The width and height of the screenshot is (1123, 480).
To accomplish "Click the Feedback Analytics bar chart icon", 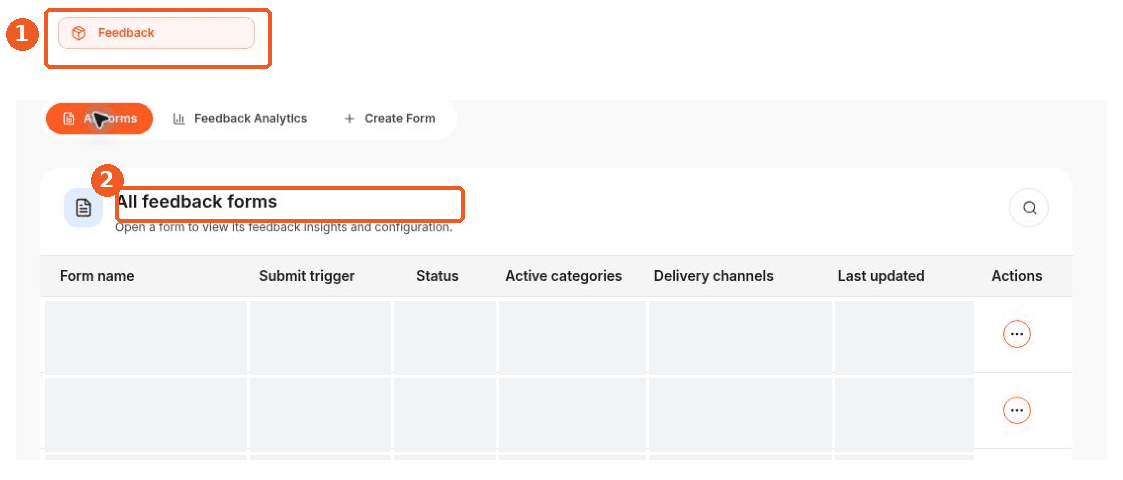I will click(x=179, y=119).
